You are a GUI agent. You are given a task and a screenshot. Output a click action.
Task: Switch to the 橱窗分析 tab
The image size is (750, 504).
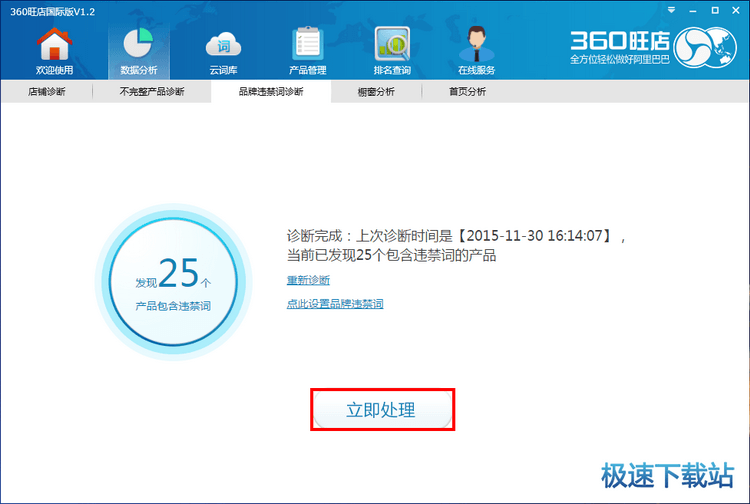(376, 91)
